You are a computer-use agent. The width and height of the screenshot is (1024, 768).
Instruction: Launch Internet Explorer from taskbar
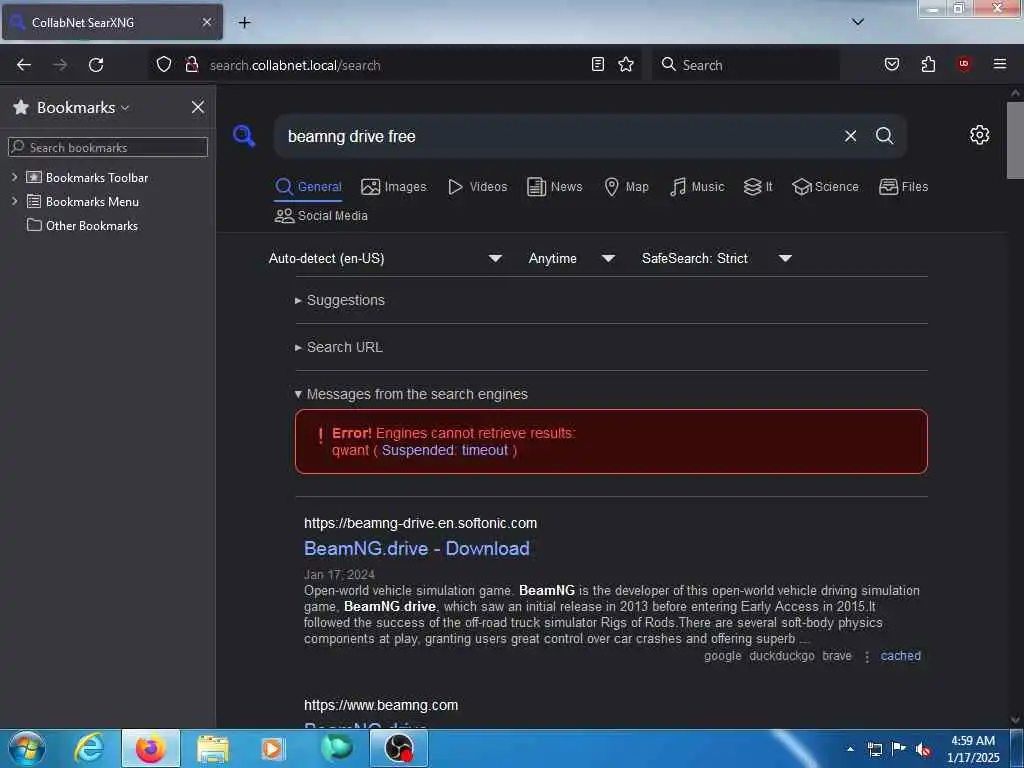click(x=89, y=748)
